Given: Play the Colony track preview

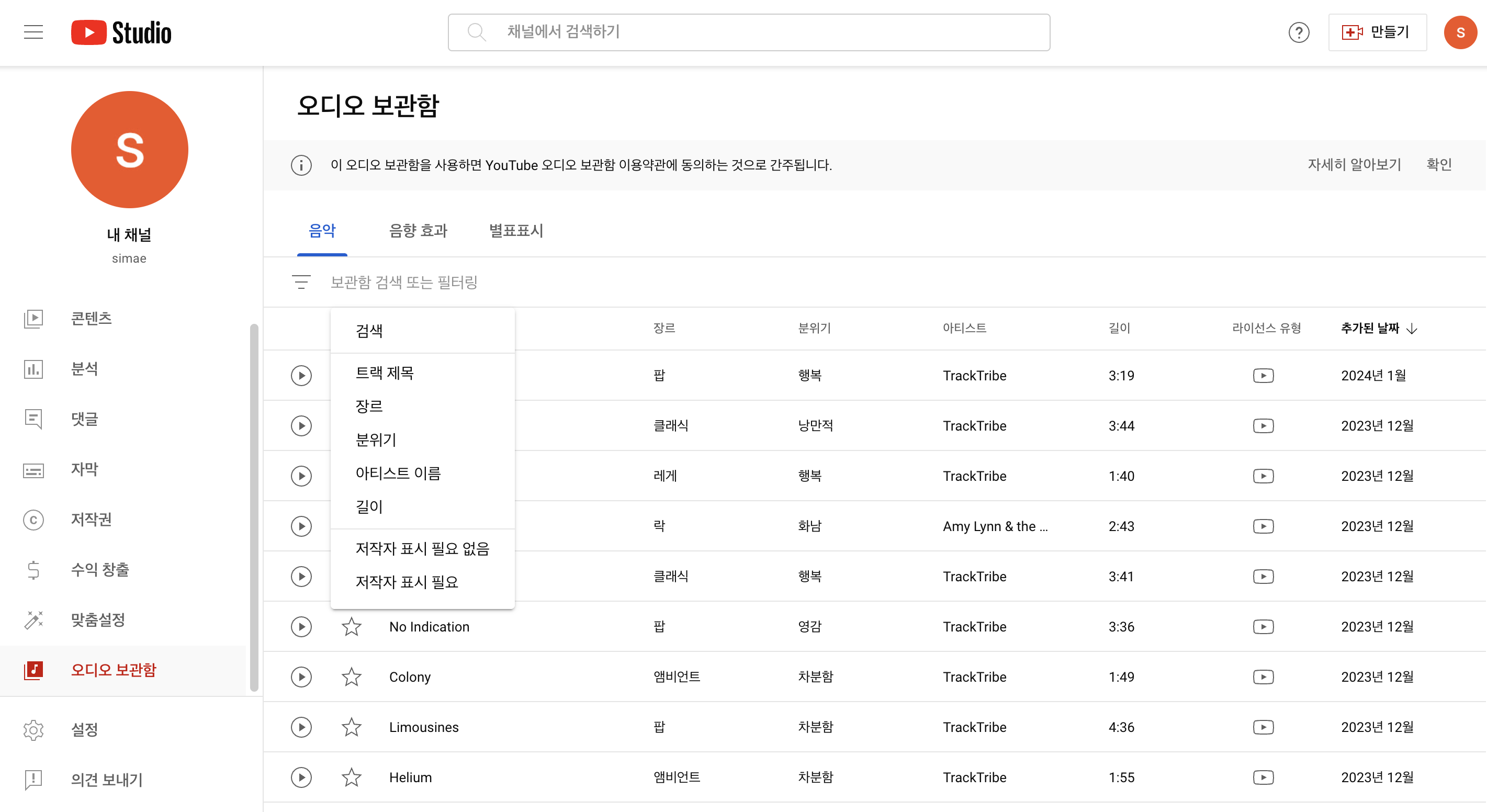Looking at the screenshot, I should point(301,677).
